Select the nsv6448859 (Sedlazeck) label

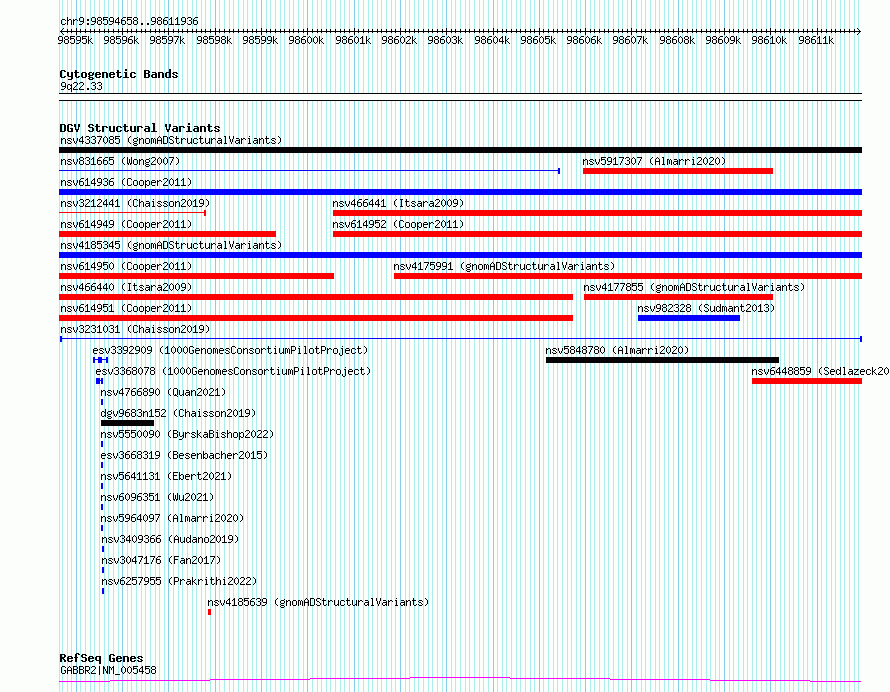[x=820, y=371]
